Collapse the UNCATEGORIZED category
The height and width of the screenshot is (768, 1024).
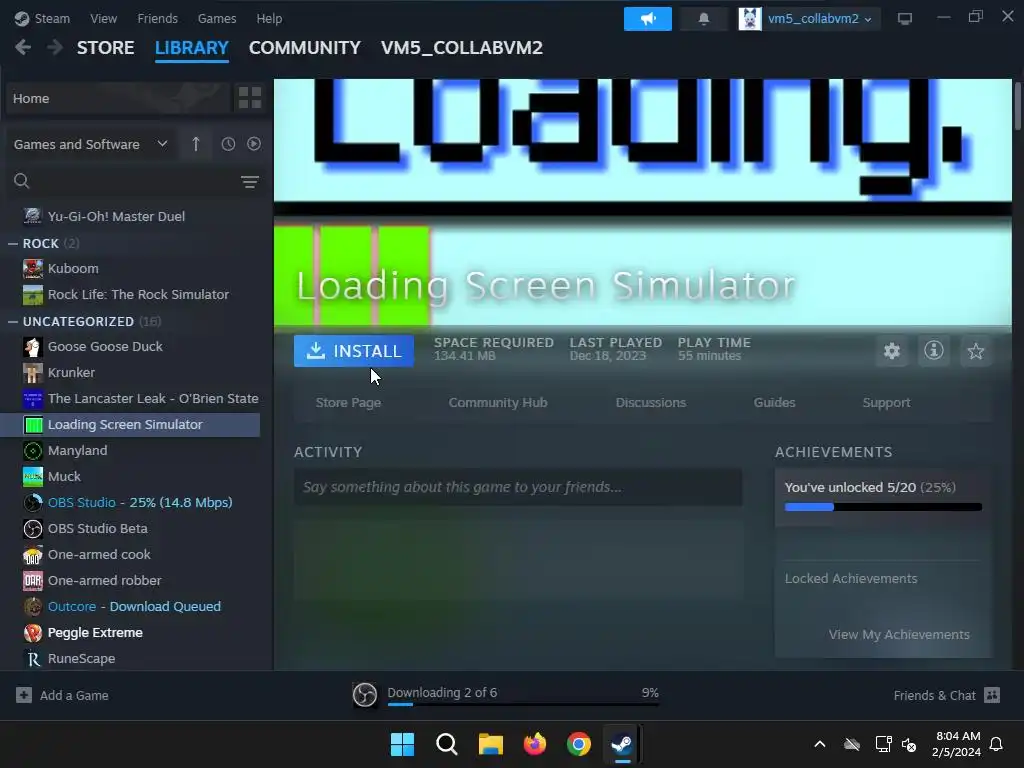13,322
